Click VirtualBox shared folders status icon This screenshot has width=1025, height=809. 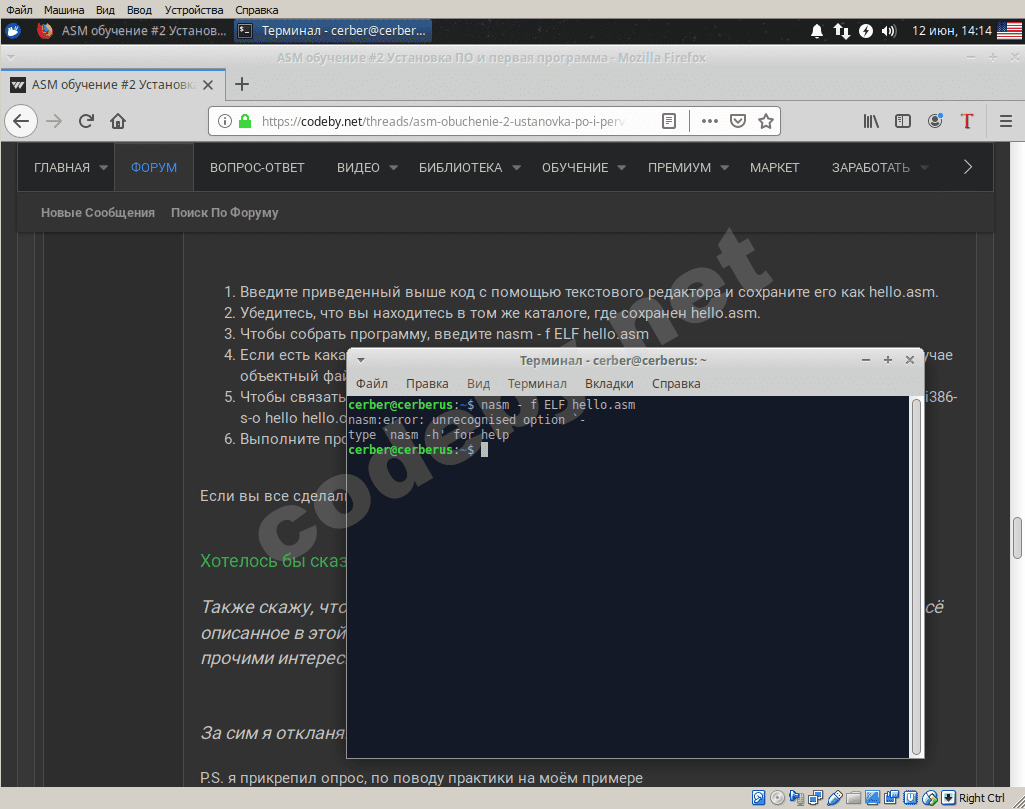click(853, 797)
